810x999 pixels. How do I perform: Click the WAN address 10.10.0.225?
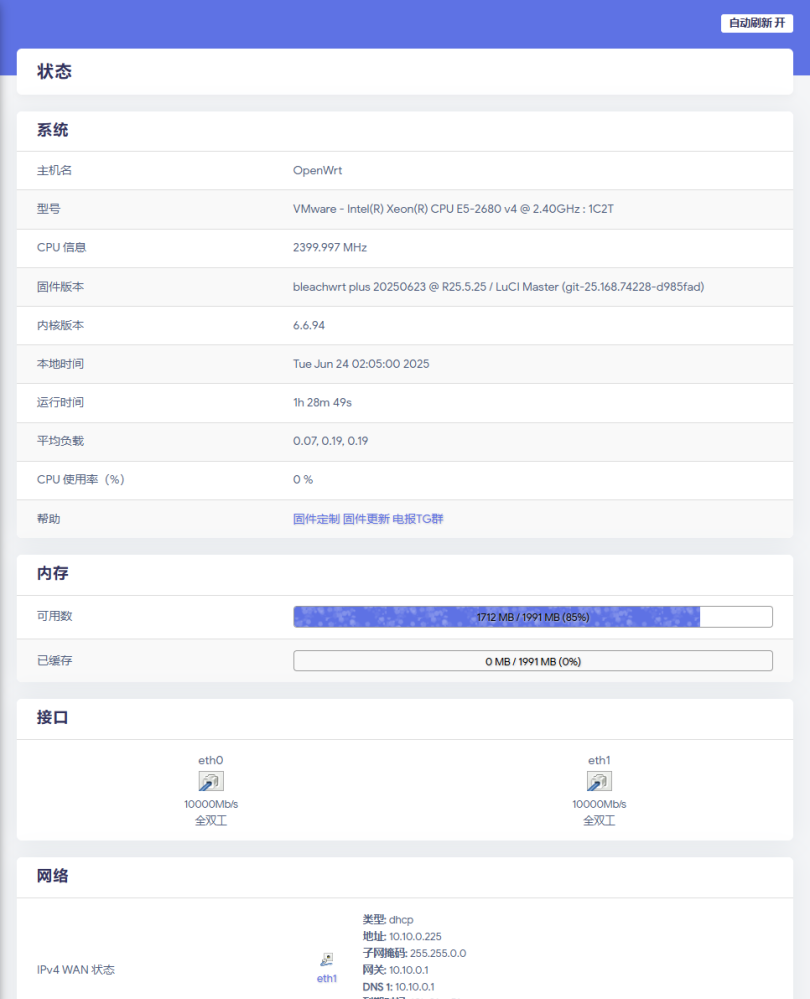coord(415,936)
